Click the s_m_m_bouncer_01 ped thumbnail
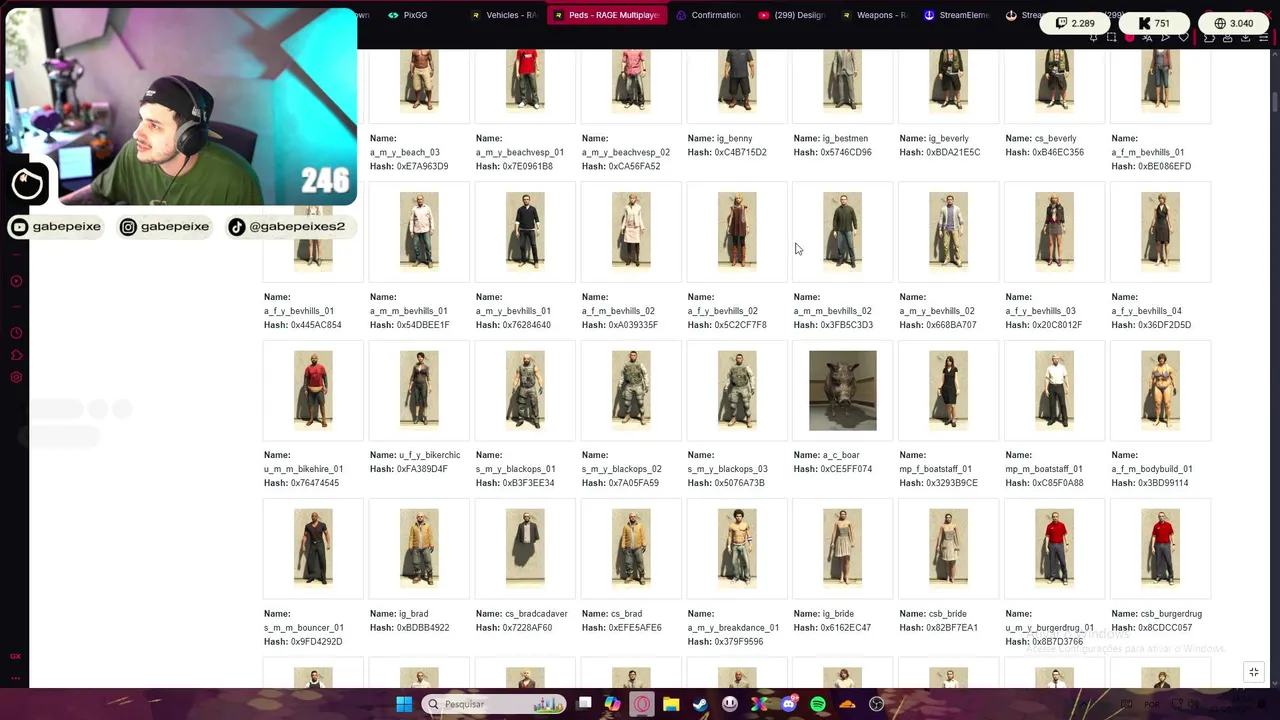The height and width of the screenshot is (720, 1280). coord(313,548)
